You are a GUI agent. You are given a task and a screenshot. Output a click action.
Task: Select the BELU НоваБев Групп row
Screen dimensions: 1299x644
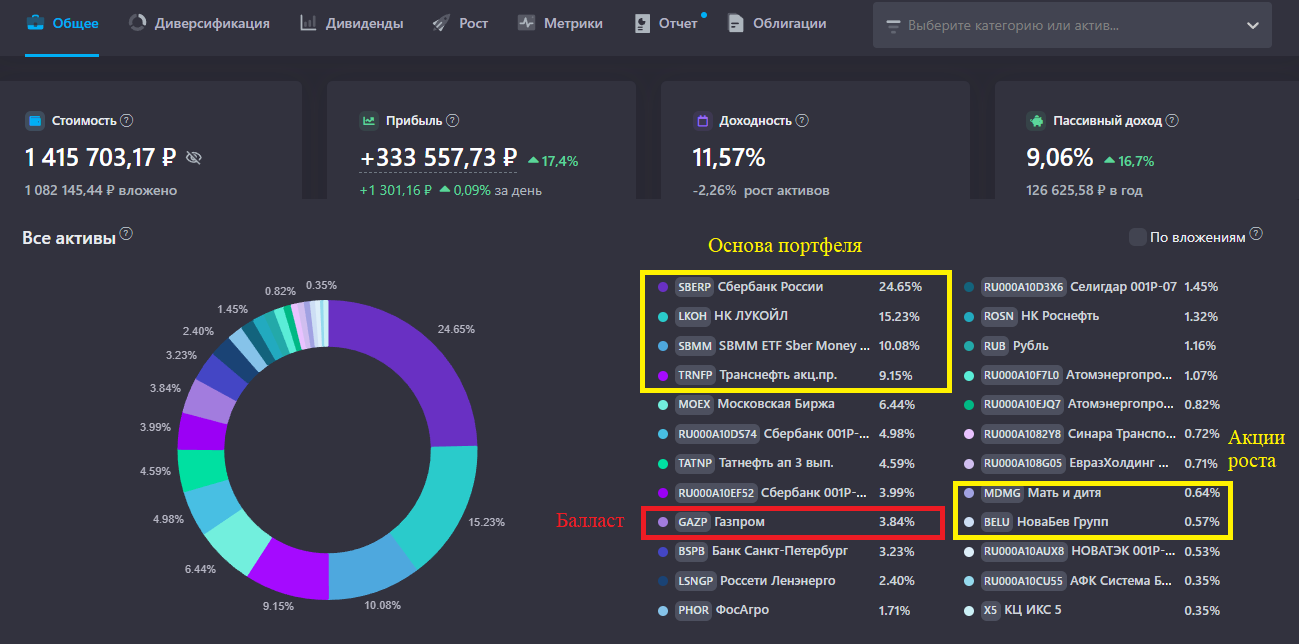pos(1093,522)
